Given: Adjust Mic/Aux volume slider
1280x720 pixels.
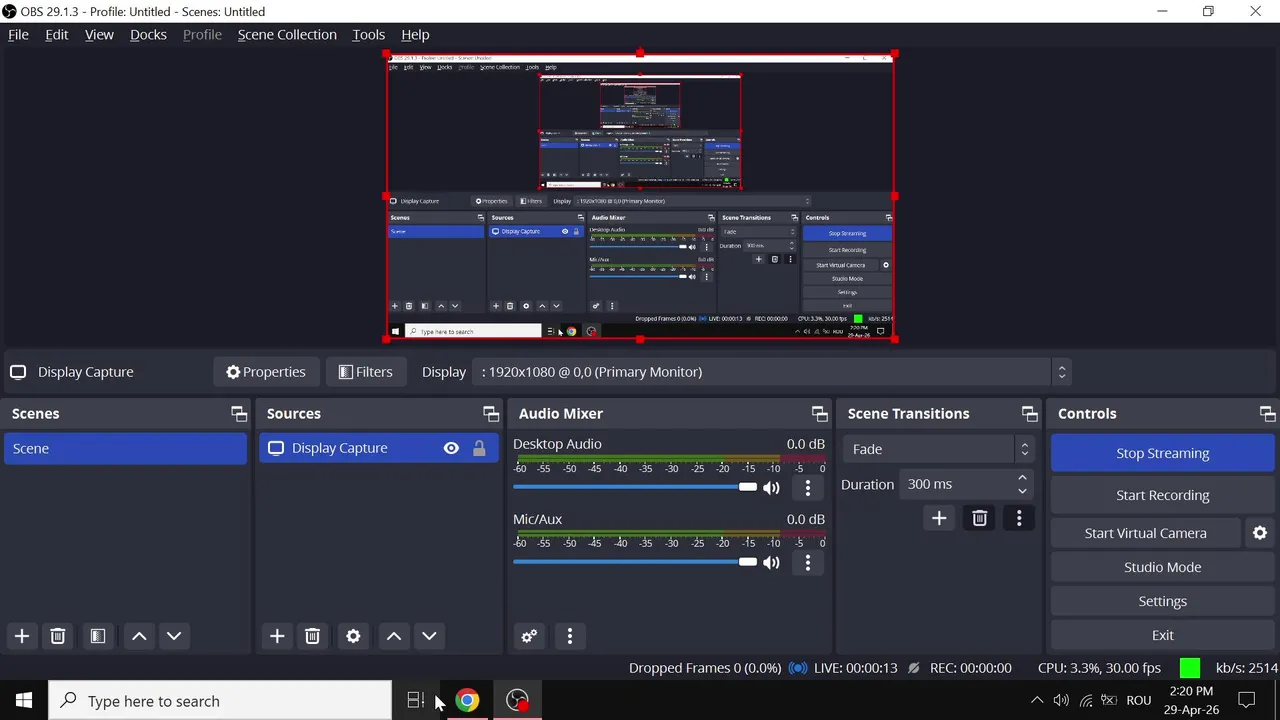Looking at the screenshot, I should [x=635, y=562].
